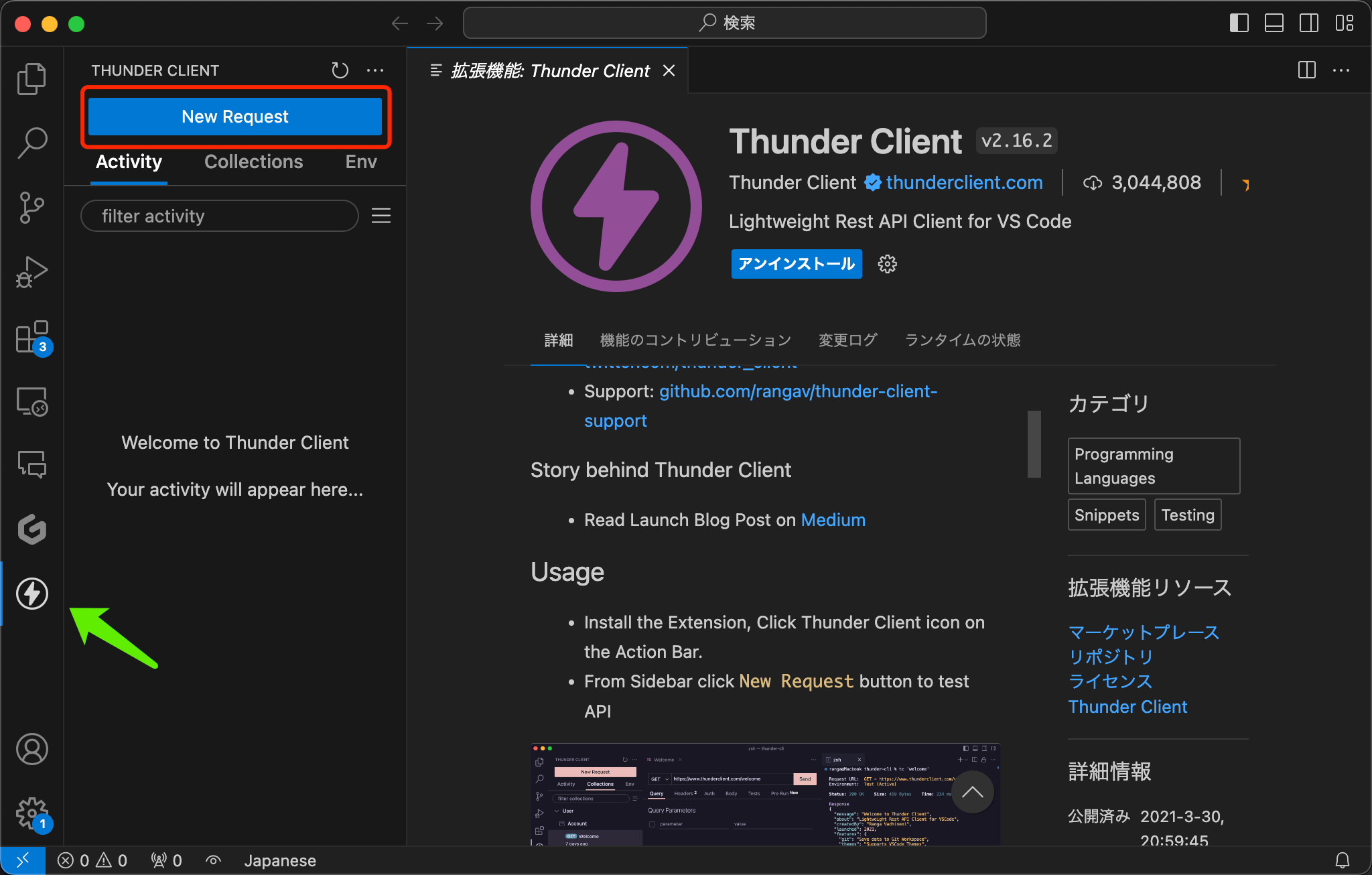Open the リポジトリ repository link
Screen dimensions: 1372x875
(1110, 657)
